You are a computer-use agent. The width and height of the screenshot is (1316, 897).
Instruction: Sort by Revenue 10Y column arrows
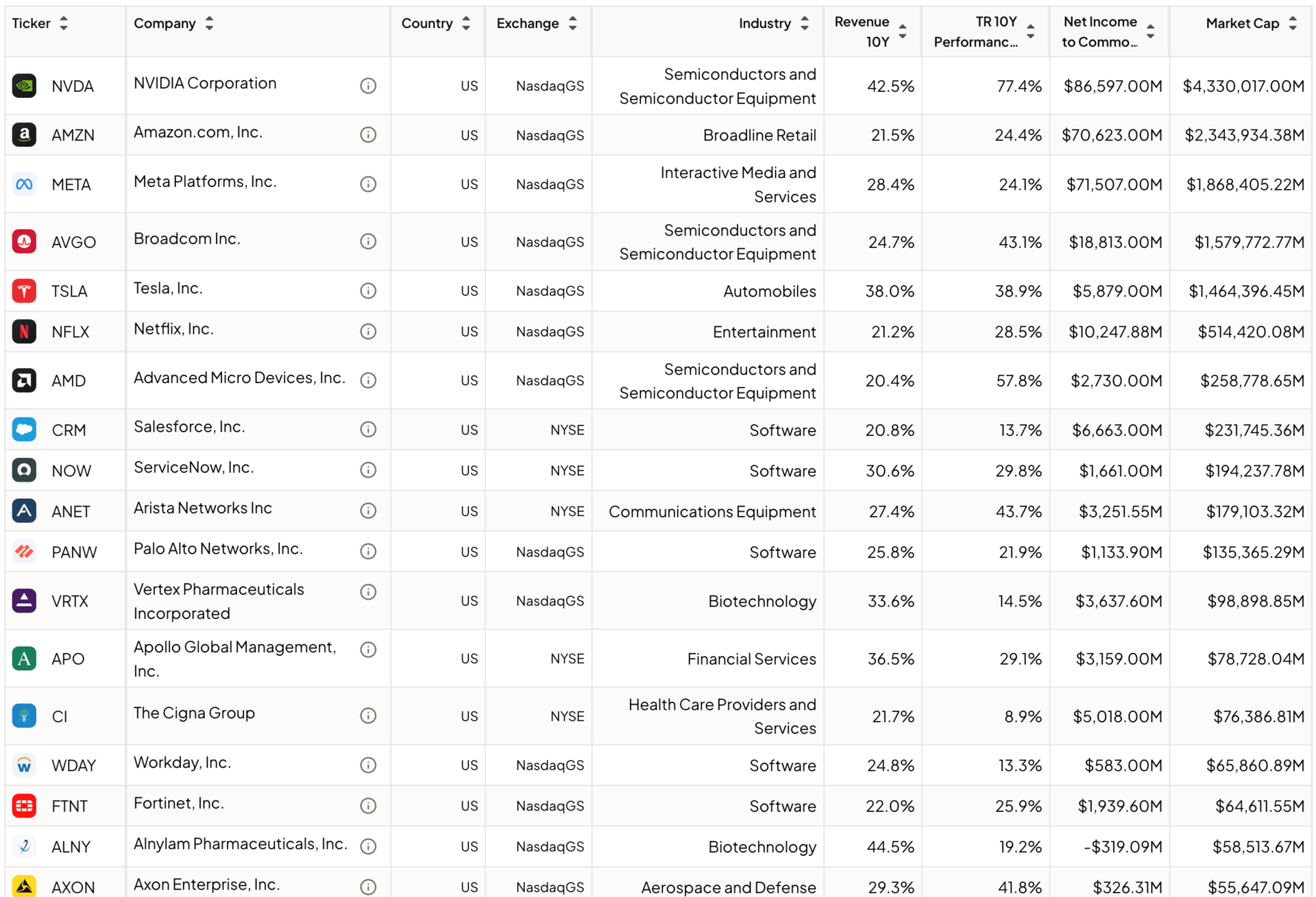[x=903, y=32]
